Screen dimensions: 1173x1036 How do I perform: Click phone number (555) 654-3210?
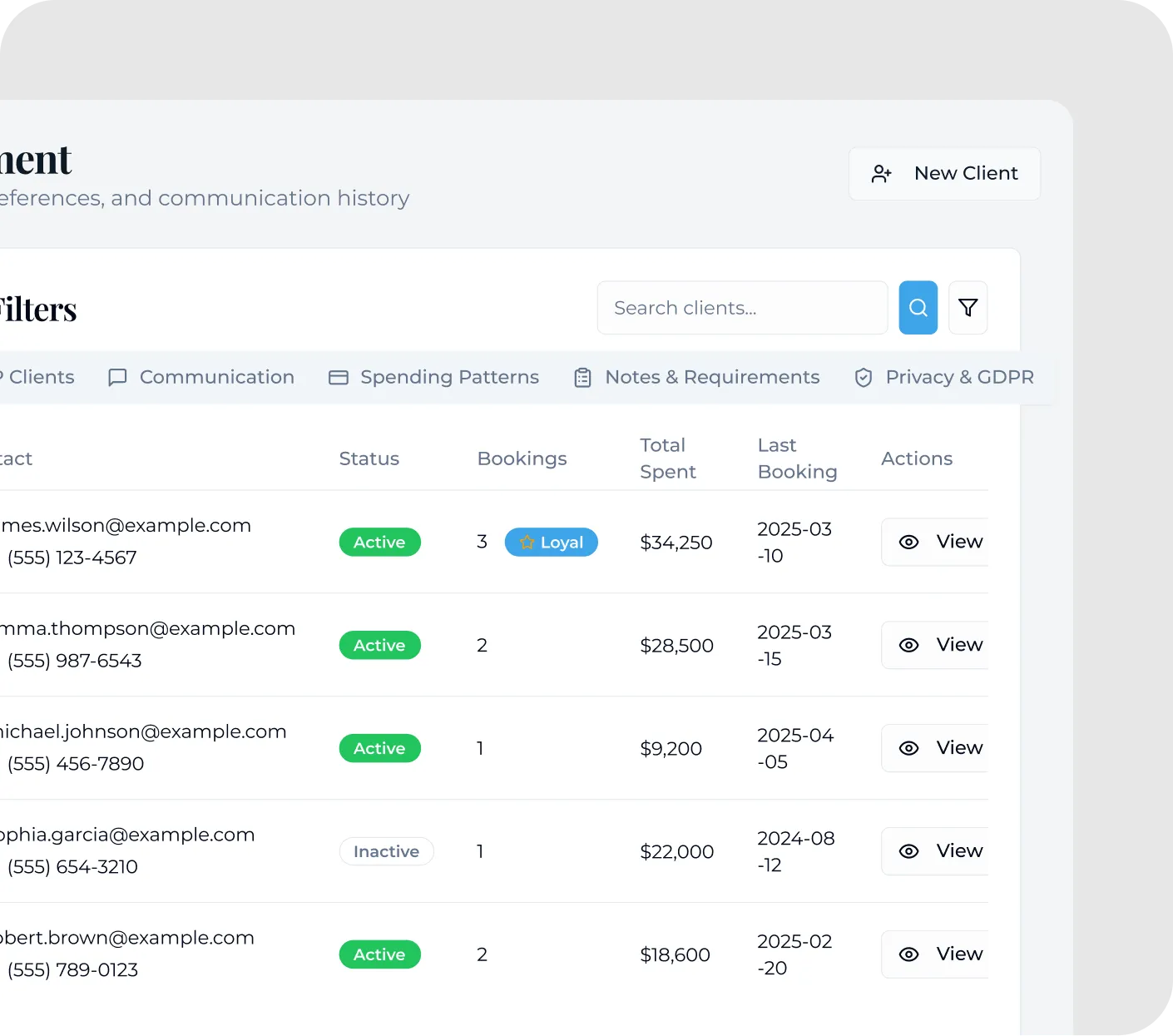coord(72,867)
